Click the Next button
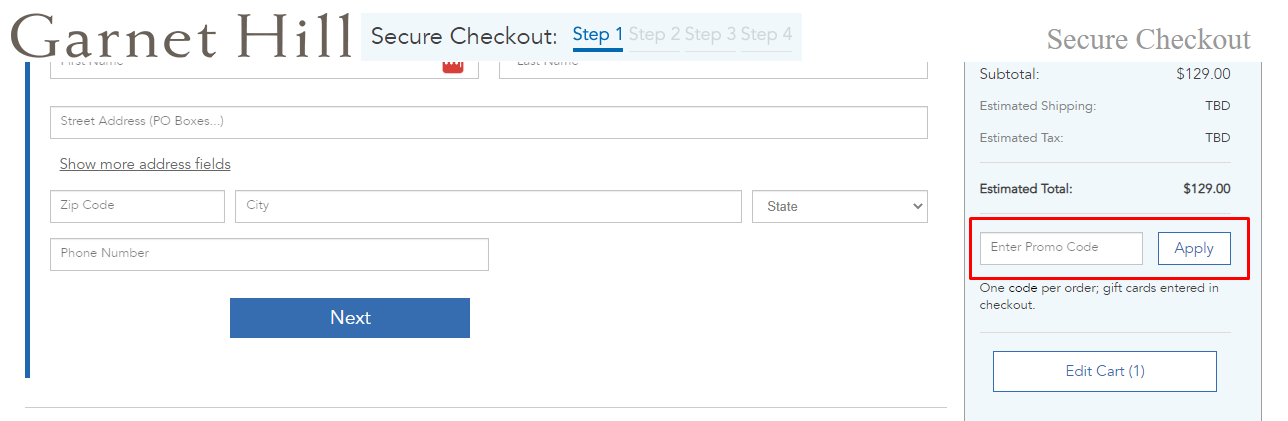 click(x=350, y=318)
